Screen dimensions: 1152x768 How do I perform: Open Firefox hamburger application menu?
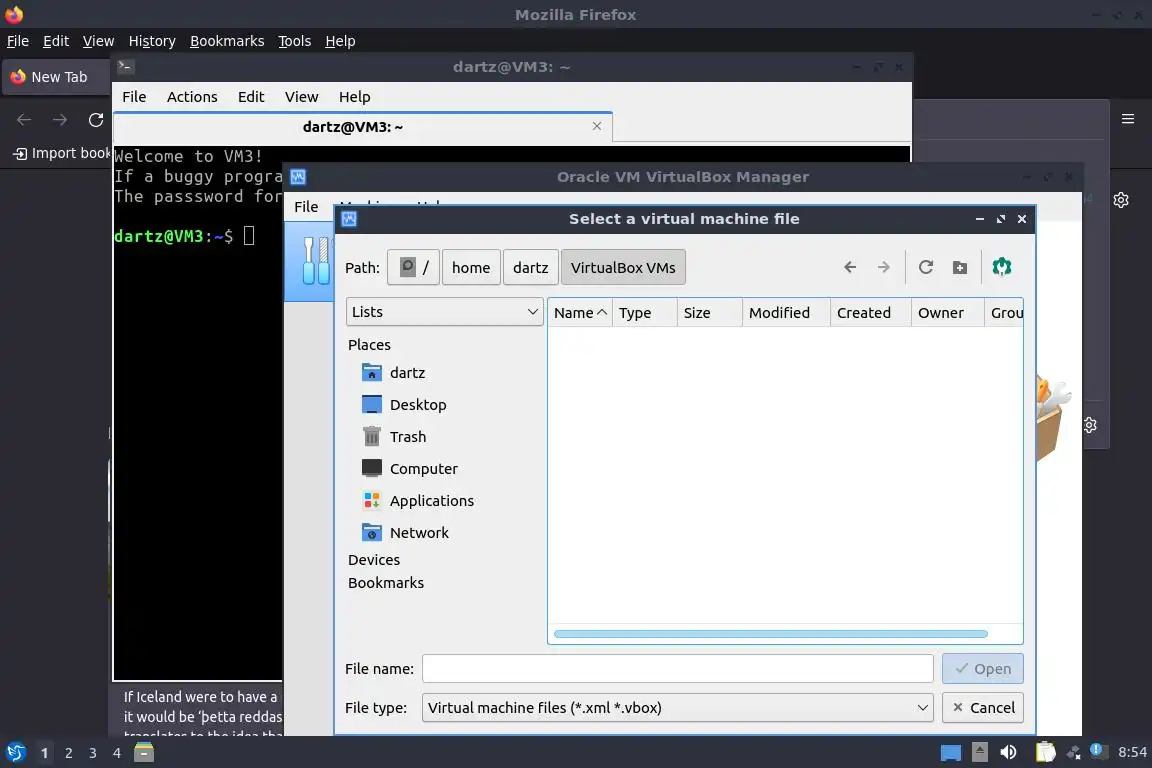click(x=1128, y=119)
